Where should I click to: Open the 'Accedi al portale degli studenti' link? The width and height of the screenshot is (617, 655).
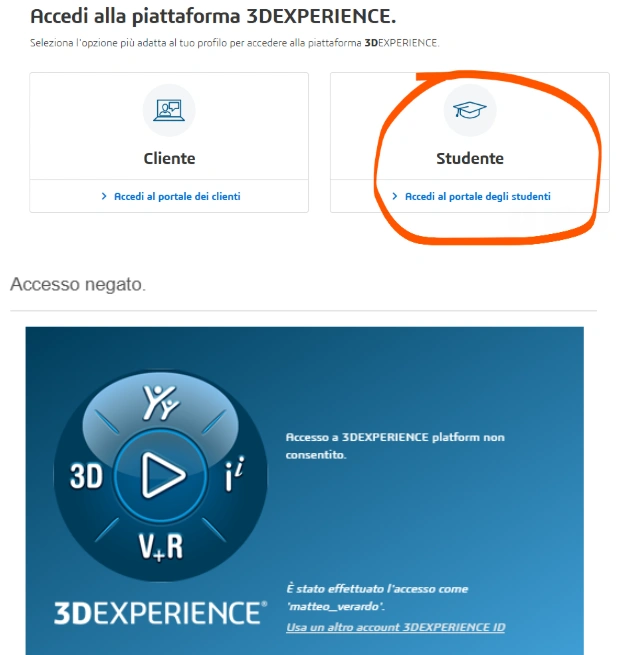pos(477,196)
